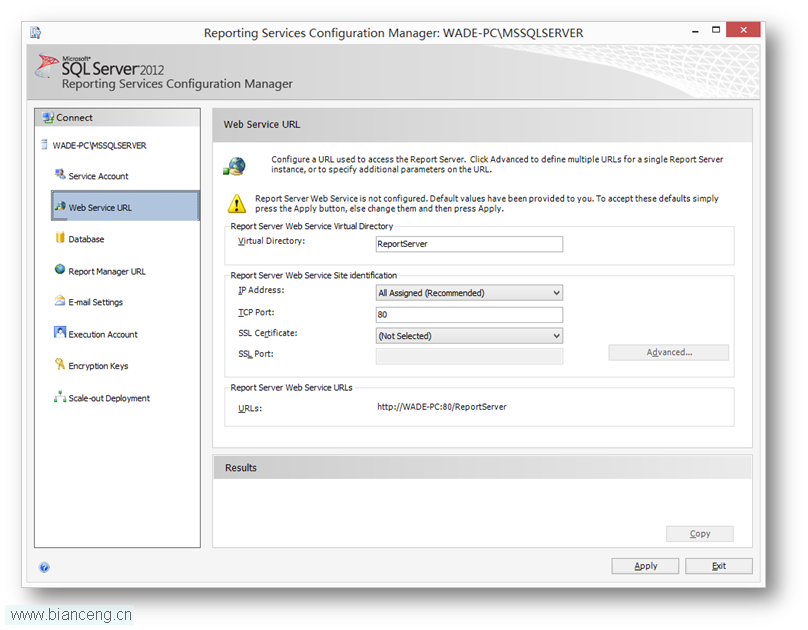Click the Report Manager URL globe icon
Image resolution: width=808 pixels, height=630 pixels.
click(60, 269)
